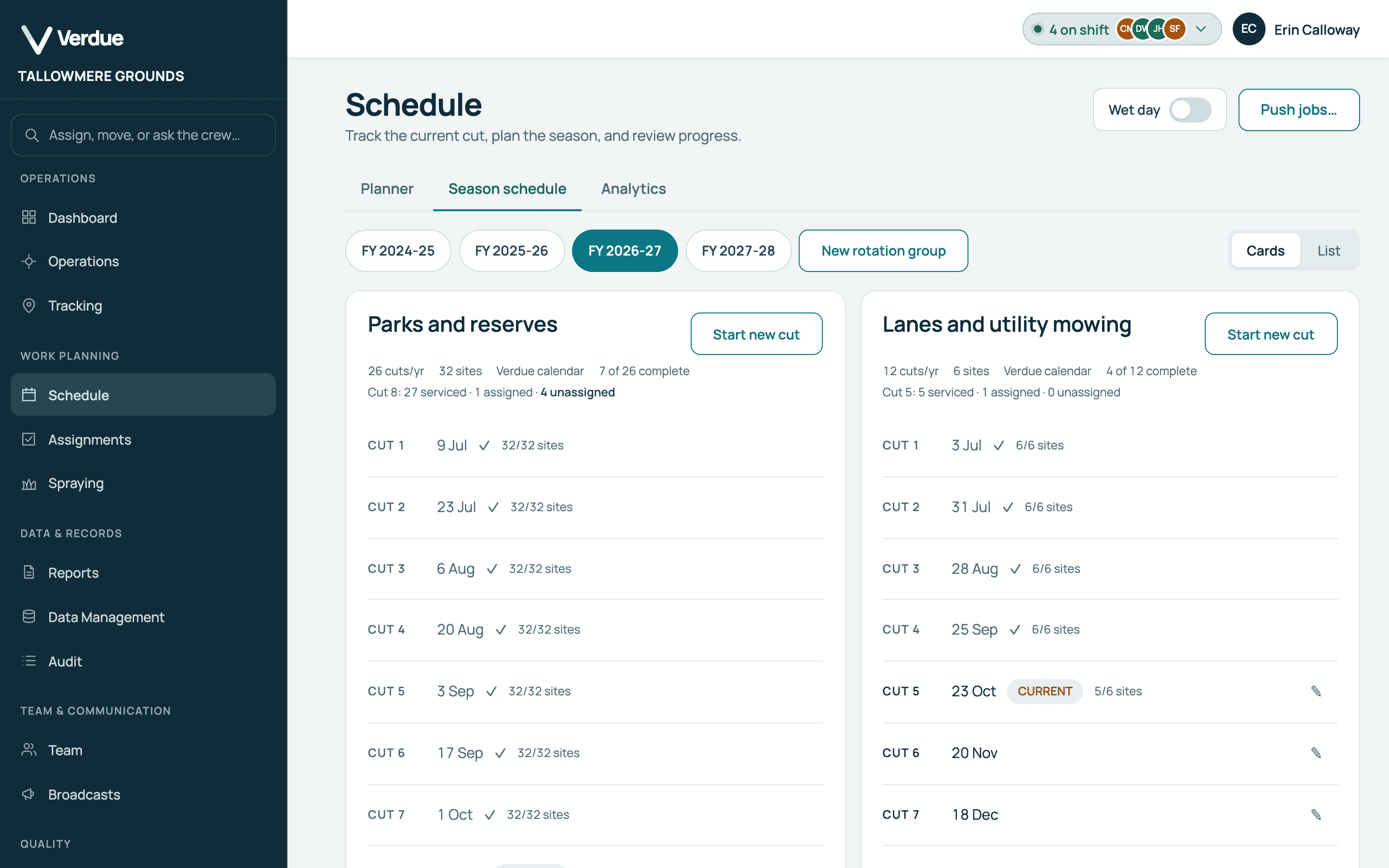Viewport: 1389px width, 868px height.
Task: Expand the 4 on shift dropdown chevron
Action: tap(1201, 29)
